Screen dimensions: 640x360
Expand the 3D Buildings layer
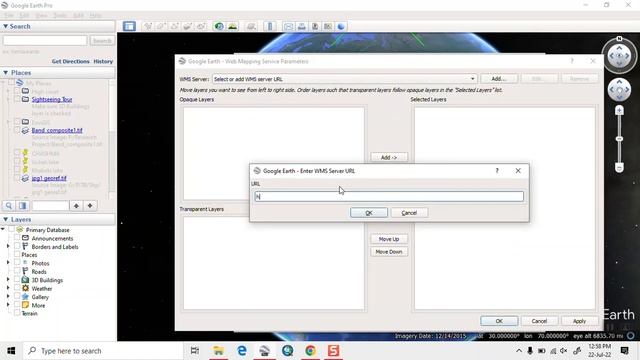pos(8,280)
